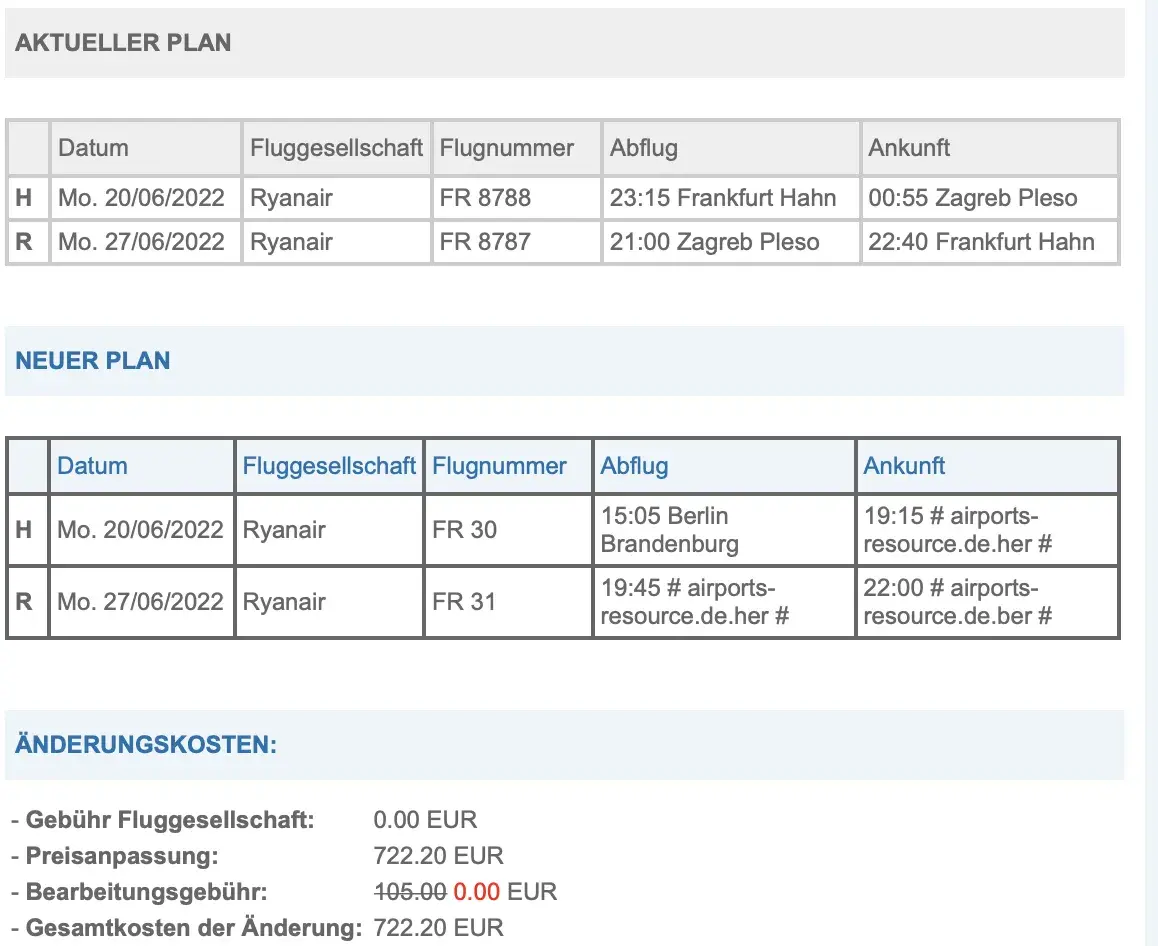Click the NEUER PLAN section heading
The height and width of the screenshot is (946, 1158).
pos(93,361)
